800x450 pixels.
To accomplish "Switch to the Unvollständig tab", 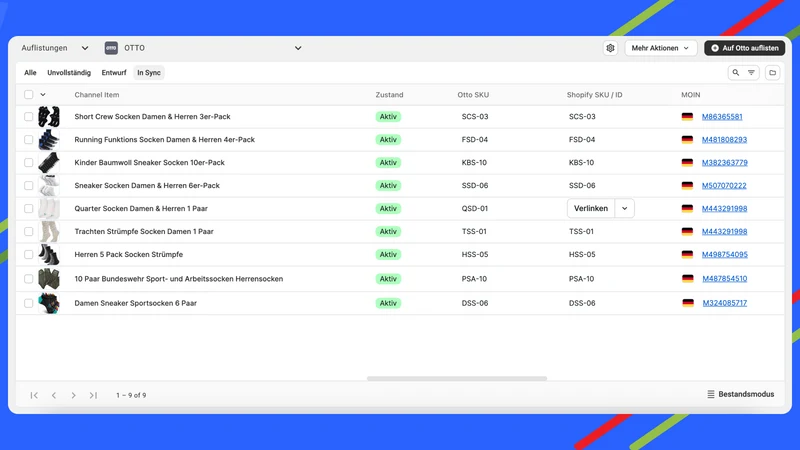I will click(x=69, y=73).
